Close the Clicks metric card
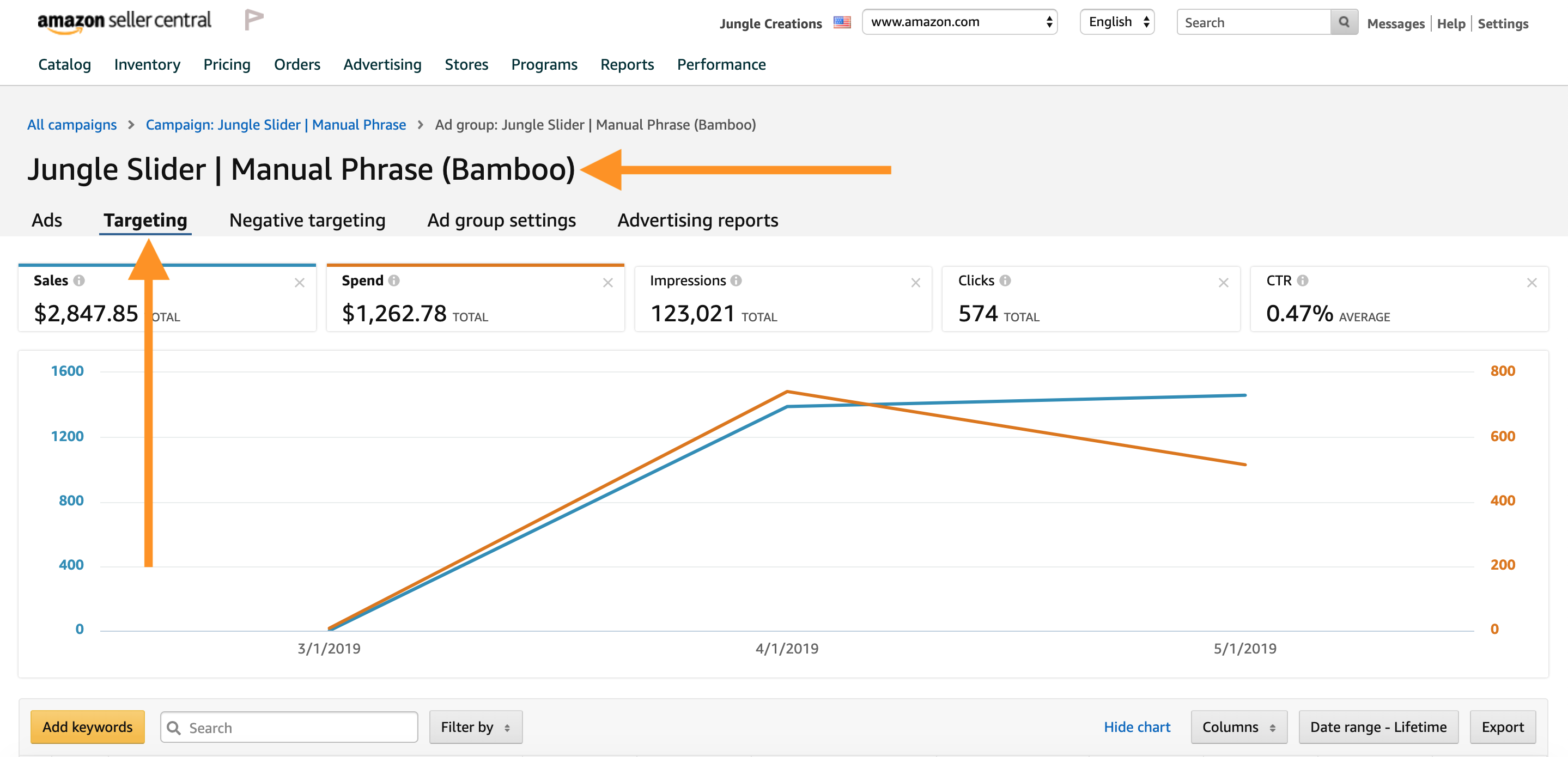1568x757 pixels. pos(1223,282)
